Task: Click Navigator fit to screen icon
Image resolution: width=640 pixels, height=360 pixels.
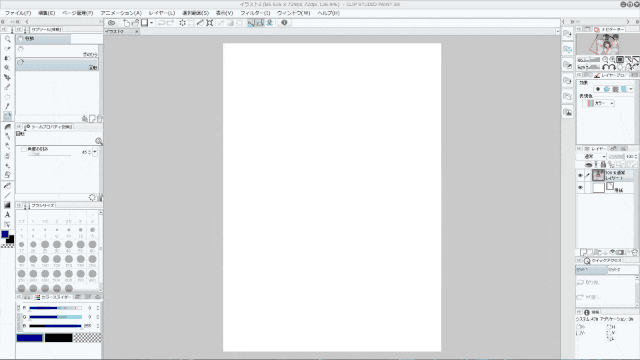Action: tap(620, 60)
